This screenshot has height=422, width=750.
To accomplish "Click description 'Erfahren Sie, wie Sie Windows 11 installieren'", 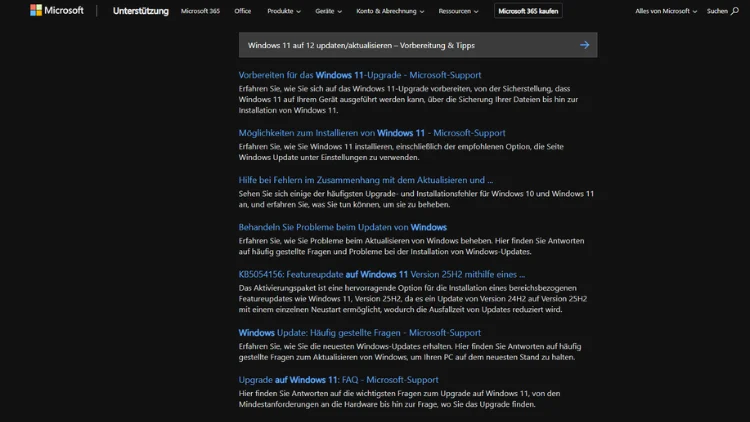I will [x=401, y=152].
